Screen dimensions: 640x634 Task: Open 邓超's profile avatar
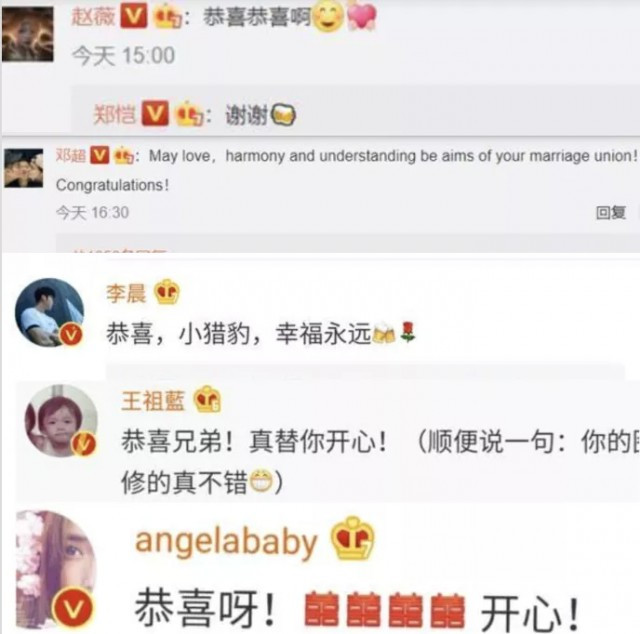(x=23, y=168)
